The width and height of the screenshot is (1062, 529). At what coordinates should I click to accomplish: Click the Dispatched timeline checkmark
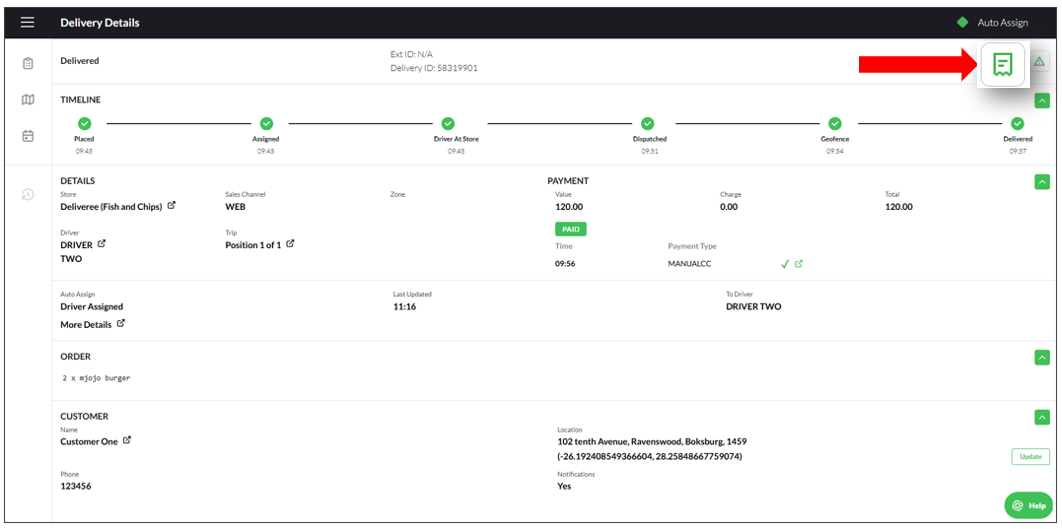pos(647,123)
